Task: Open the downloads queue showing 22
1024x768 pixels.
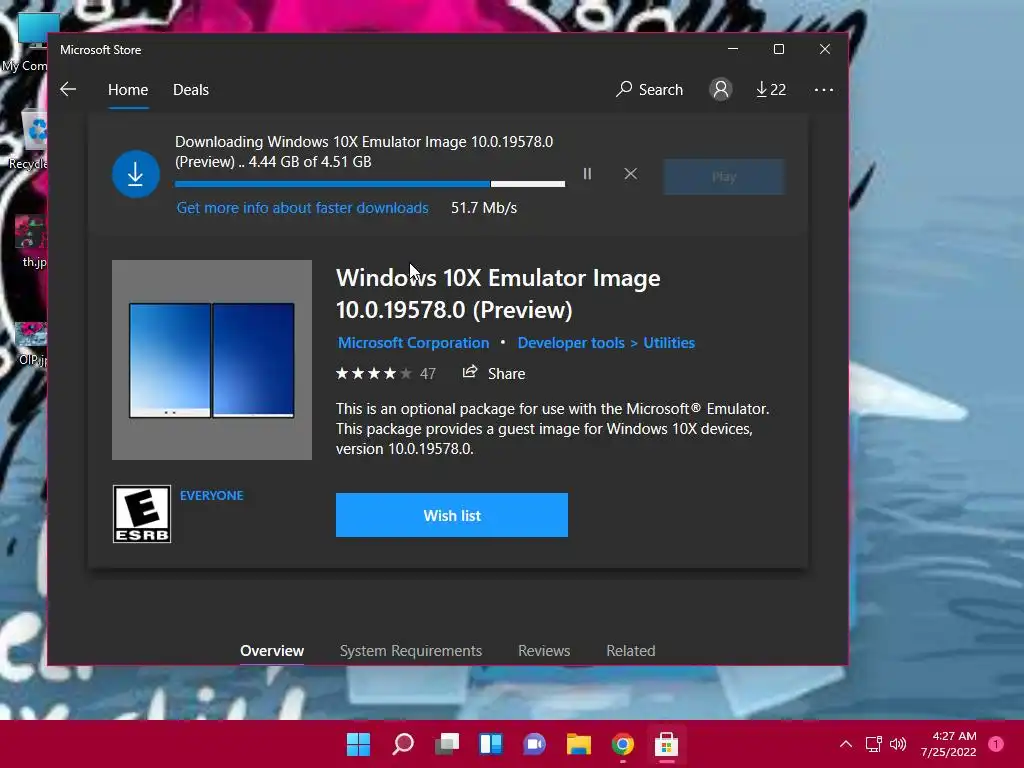Action: click(x=771, y=89)
